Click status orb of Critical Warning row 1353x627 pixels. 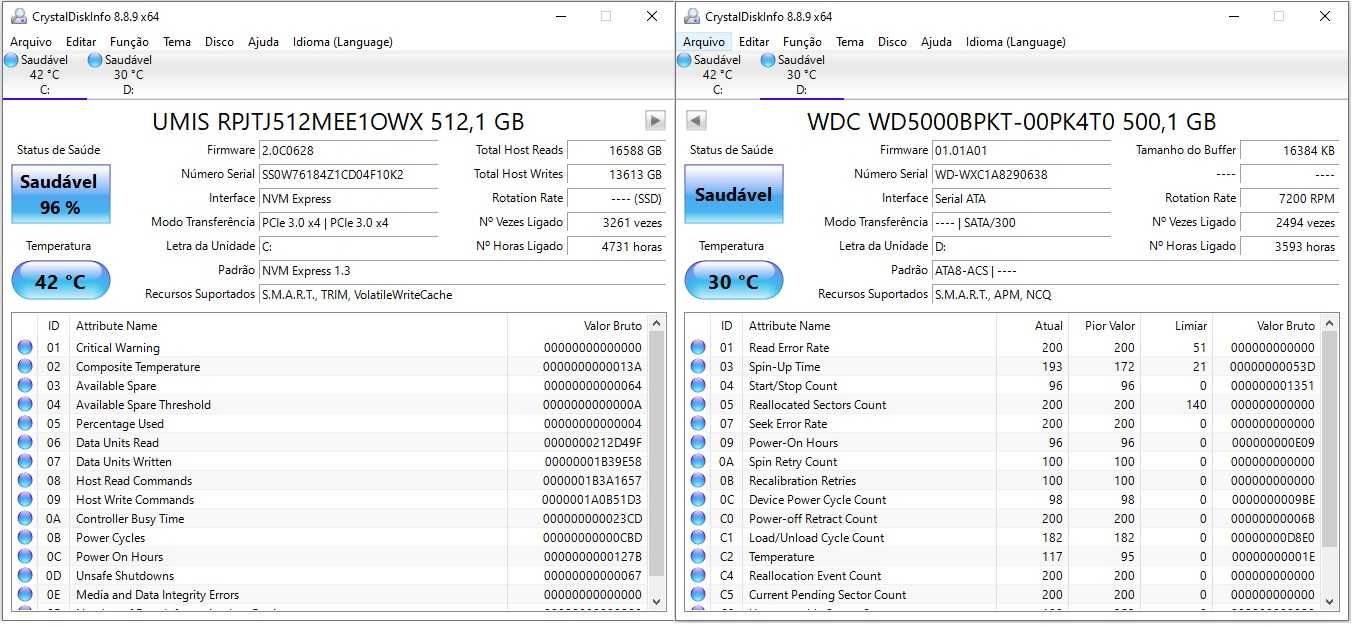(25, 348)
